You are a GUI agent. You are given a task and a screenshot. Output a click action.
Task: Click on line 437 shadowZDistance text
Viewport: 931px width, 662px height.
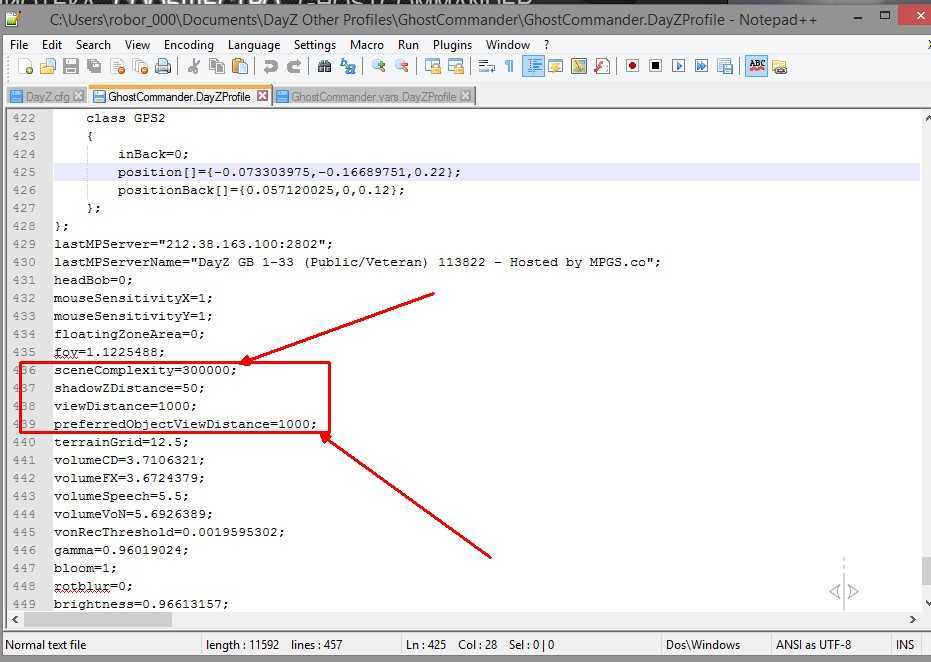[x=129, y=388]
